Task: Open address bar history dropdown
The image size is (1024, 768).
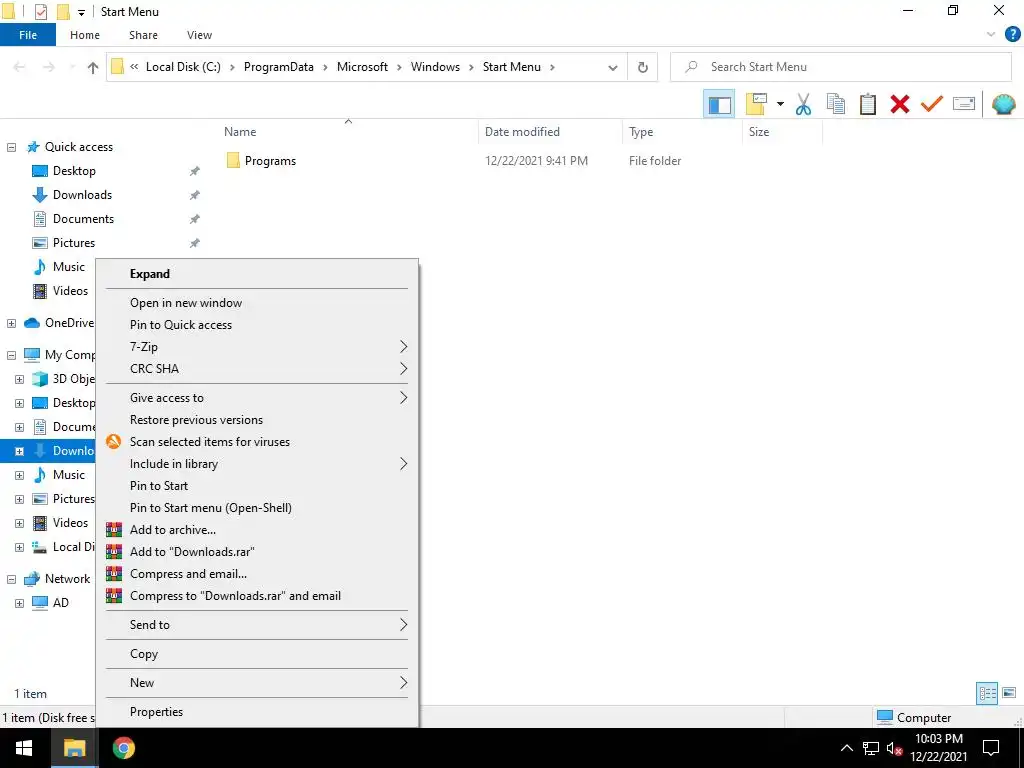Action: click(x=613, y=67)
